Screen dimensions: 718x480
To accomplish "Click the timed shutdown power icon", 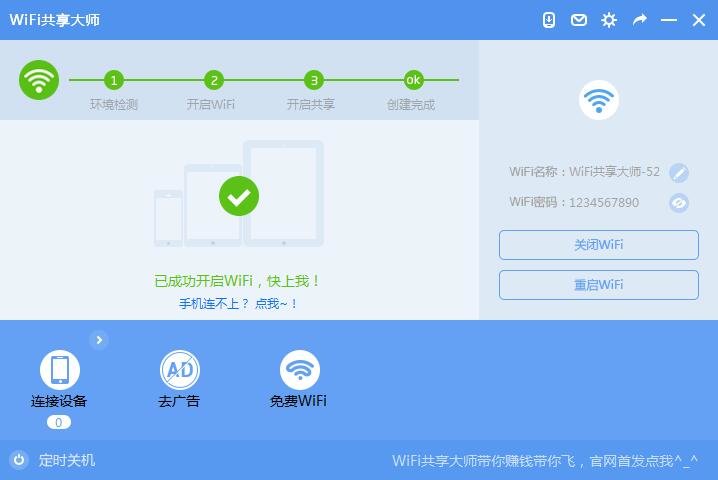I will pos(19,460).
